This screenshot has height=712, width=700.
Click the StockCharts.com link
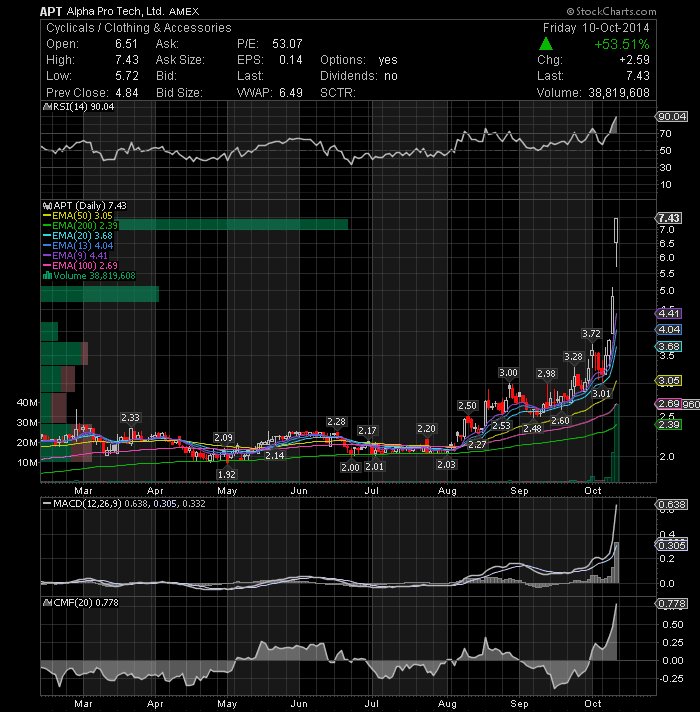(x=611, y=11)
